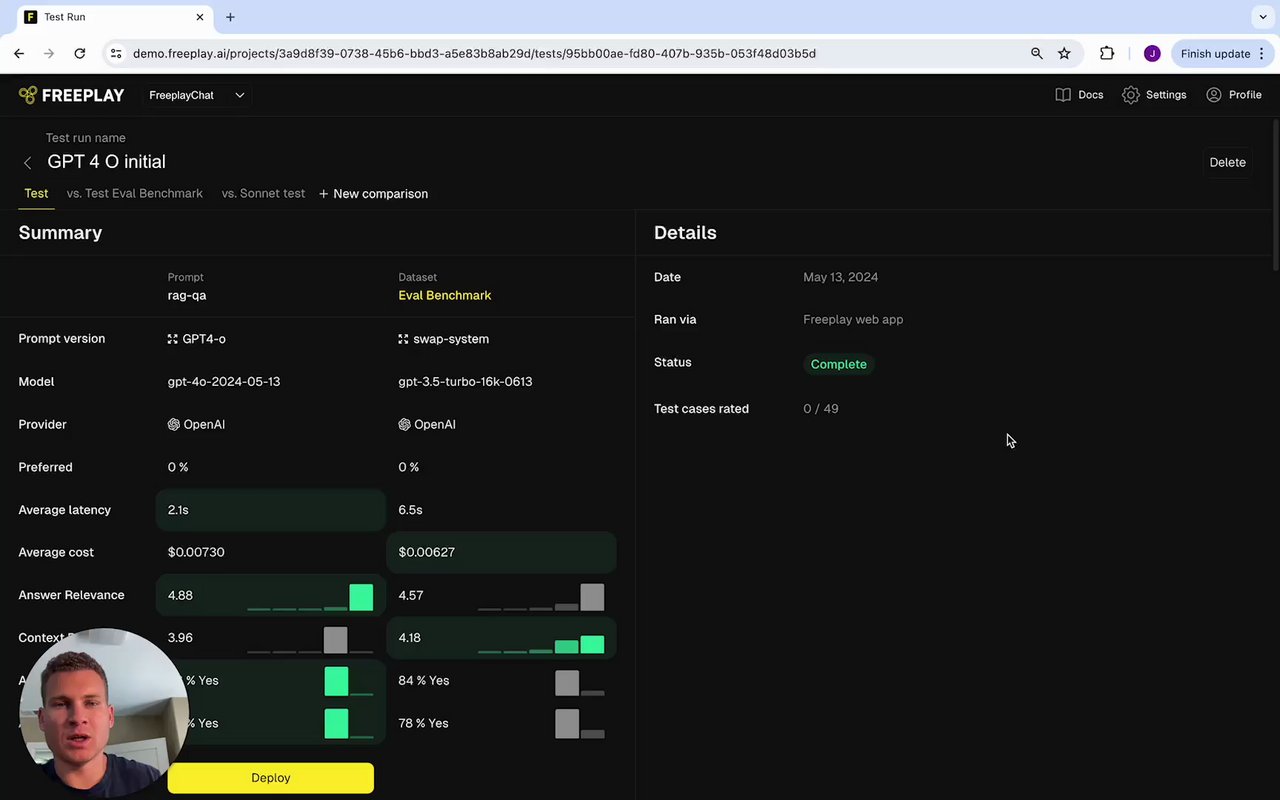The height and width of the screenshot is (800, 1280).
Task: Open site information icon in address bar
Action: (116, 53)
